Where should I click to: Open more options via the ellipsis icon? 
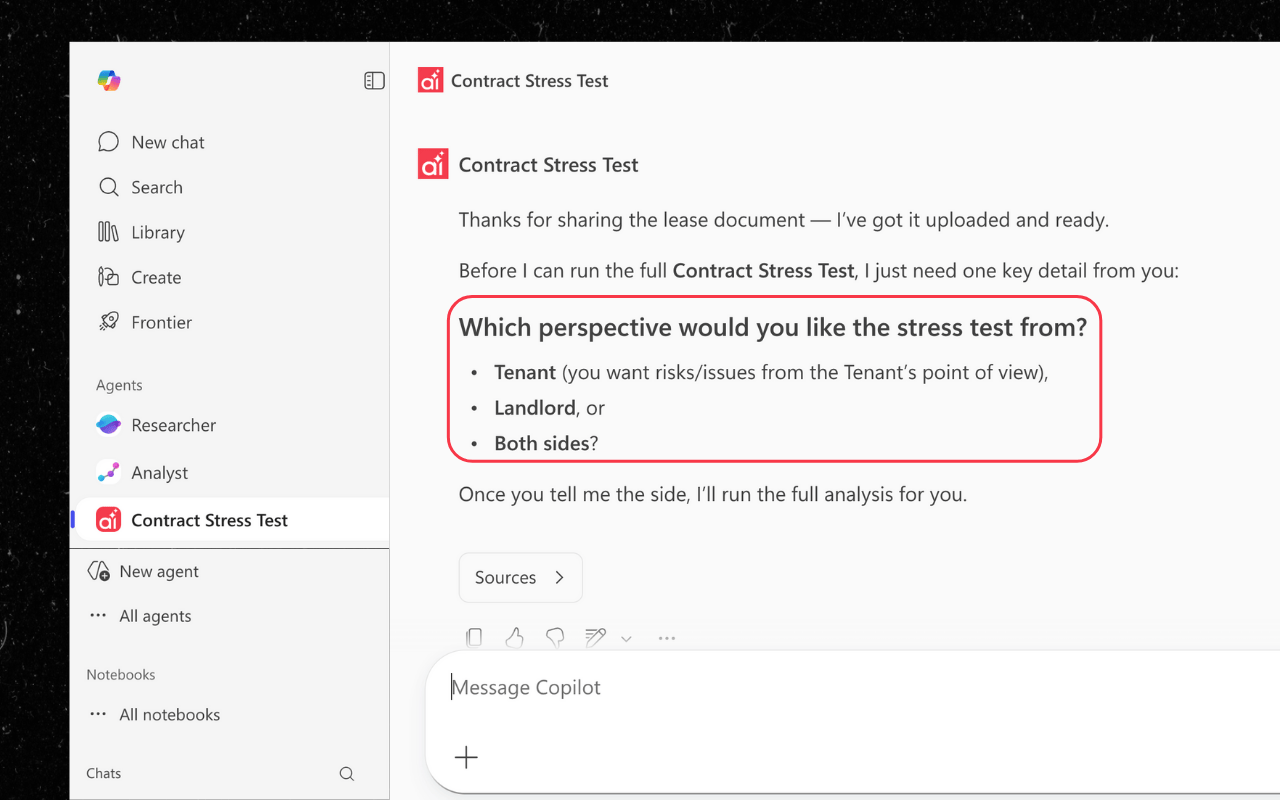(667, 637)
